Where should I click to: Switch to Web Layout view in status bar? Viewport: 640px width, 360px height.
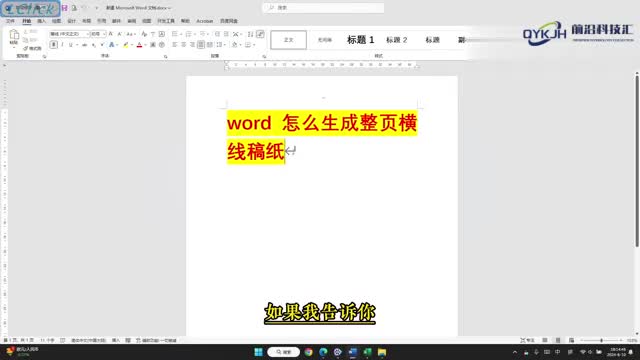click(571, 340)
